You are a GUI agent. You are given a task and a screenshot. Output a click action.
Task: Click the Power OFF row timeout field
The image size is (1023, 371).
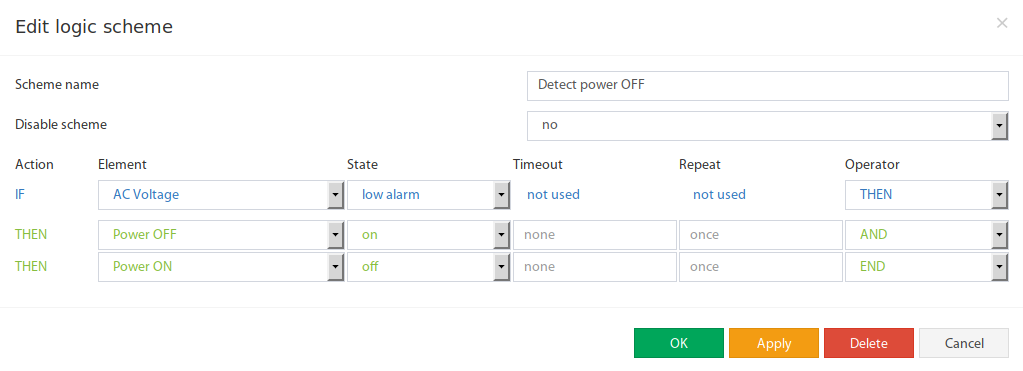click(594, 235)
